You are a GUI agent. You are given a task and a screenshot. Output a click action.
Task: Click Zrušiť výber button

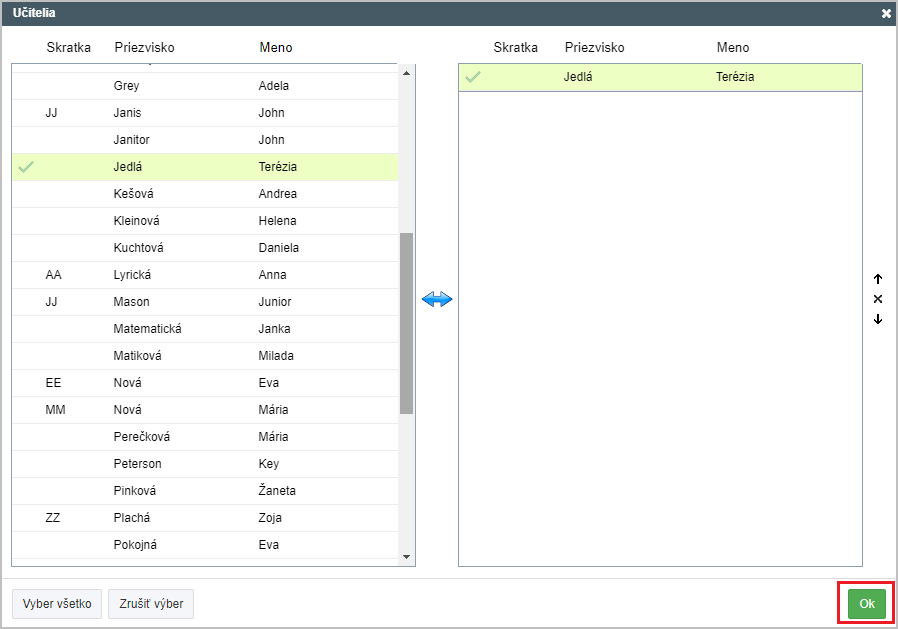(x=151, y=604)
